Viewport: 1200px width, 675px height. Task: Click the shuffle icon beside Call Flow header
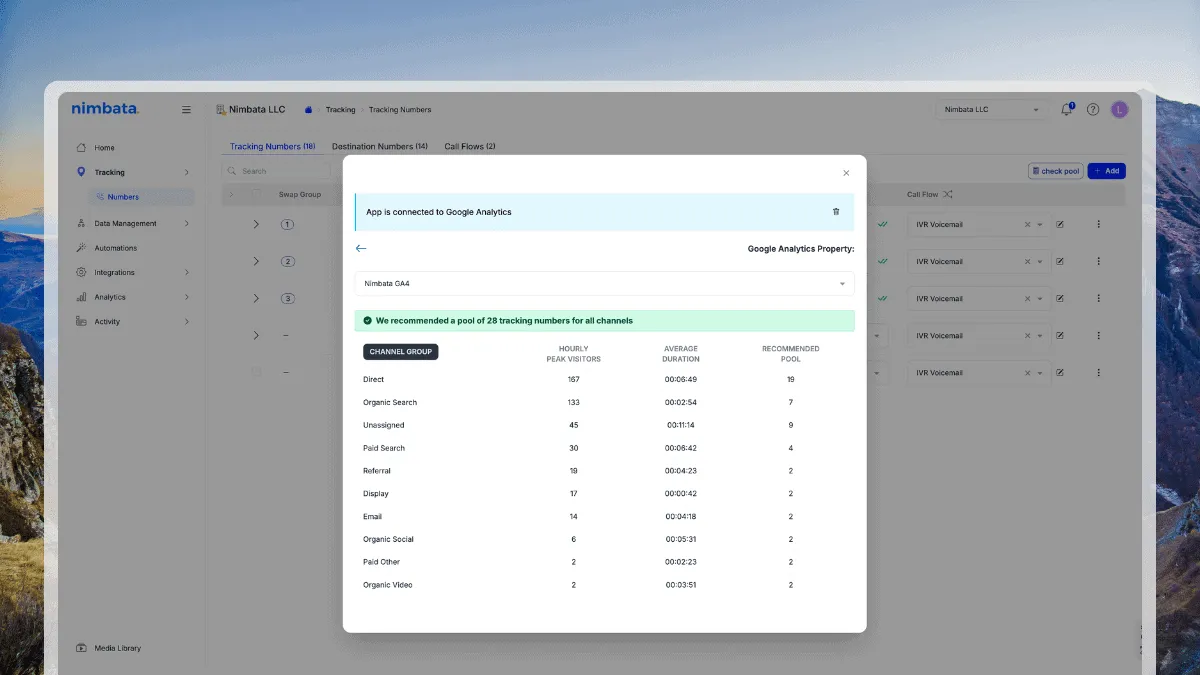click(948, 194)
